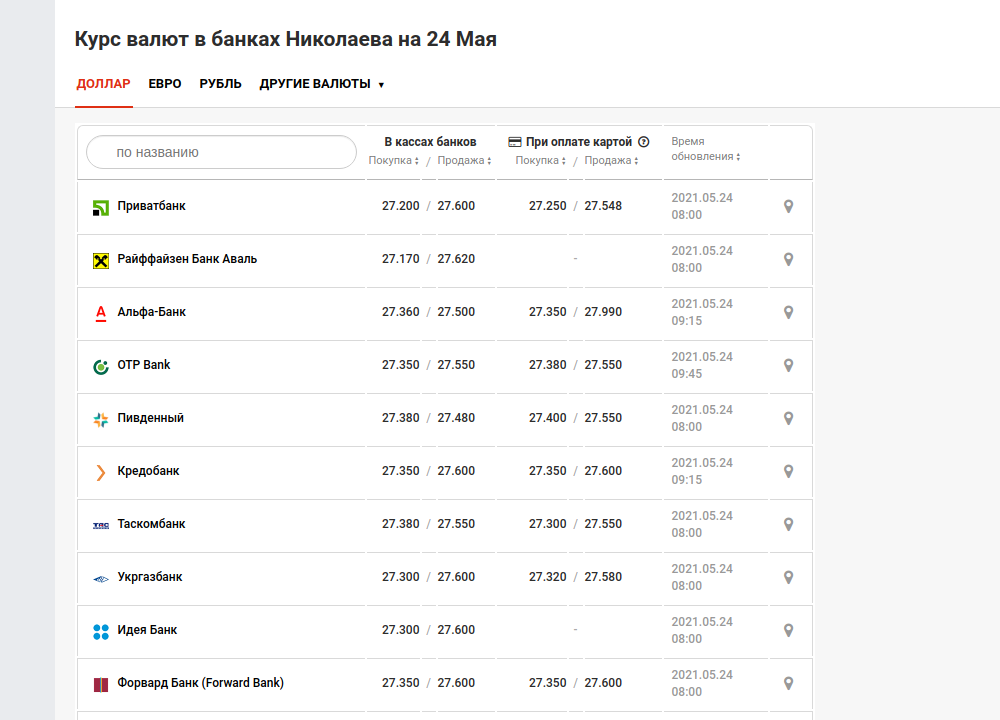Click the Альфа-Банк logo icon
The image size is (1000, 720).
point(101,314)
